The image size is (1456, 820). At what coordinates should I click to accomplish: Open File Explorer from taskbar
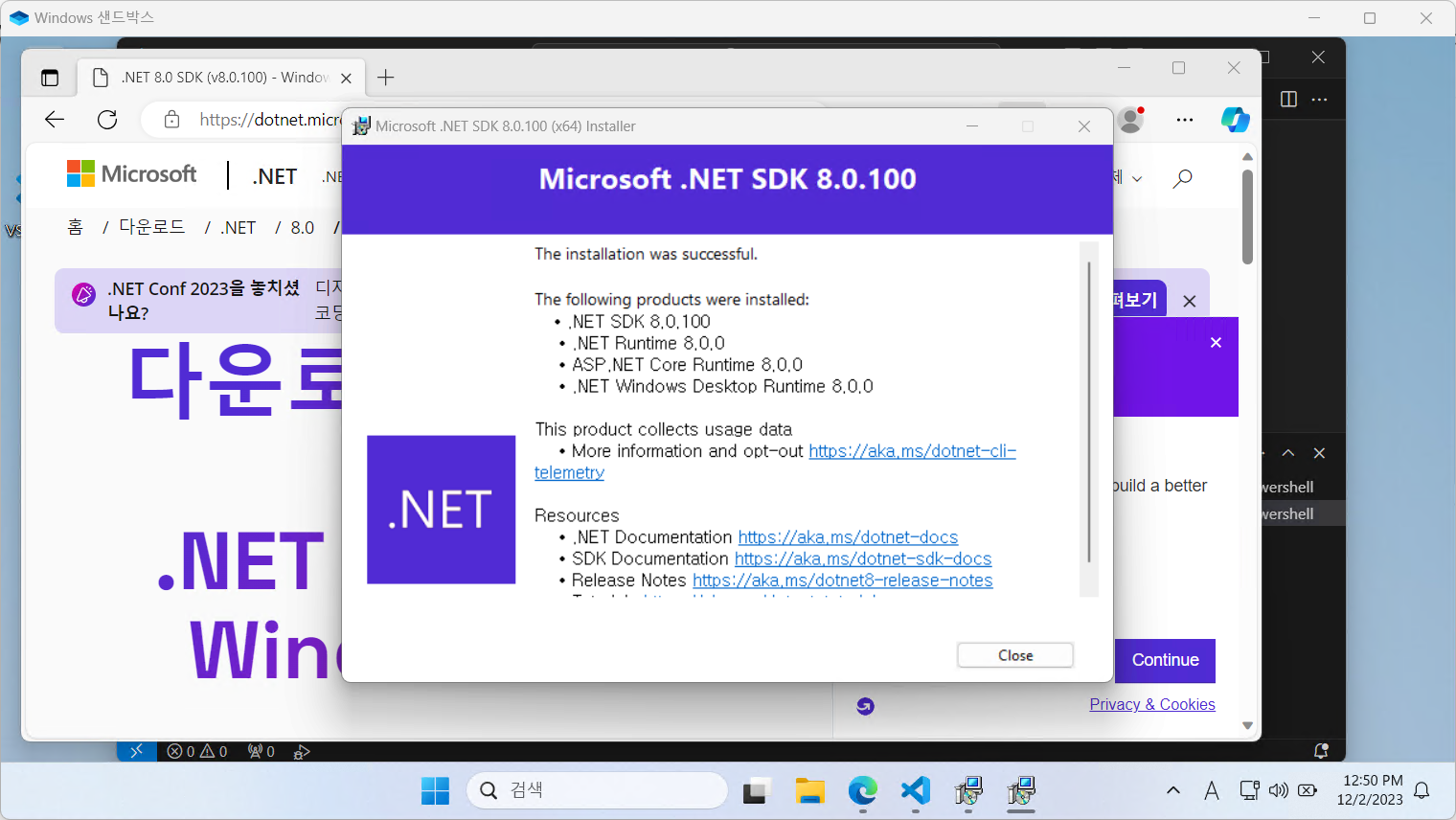point(810,791)
